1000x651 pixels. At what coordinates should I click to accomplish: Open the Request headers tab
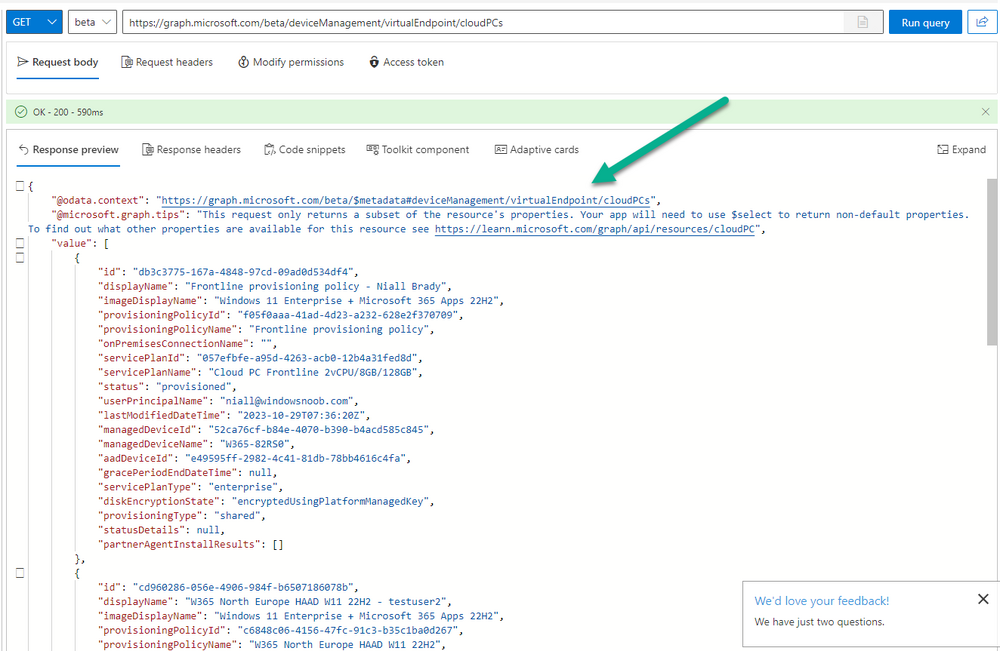167,62
